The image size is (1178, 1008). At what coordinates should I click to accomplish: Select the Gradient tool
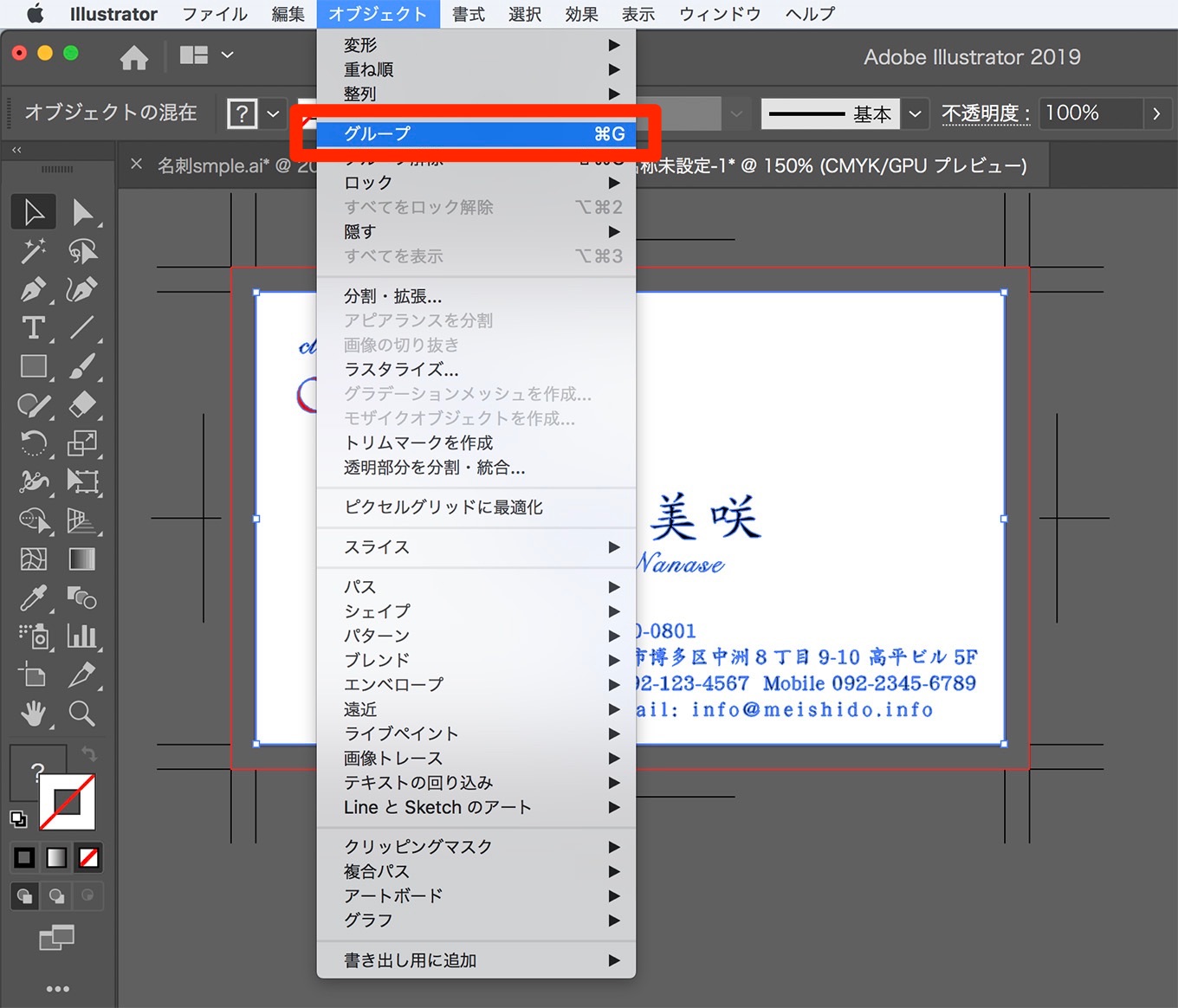click(82, 559)
